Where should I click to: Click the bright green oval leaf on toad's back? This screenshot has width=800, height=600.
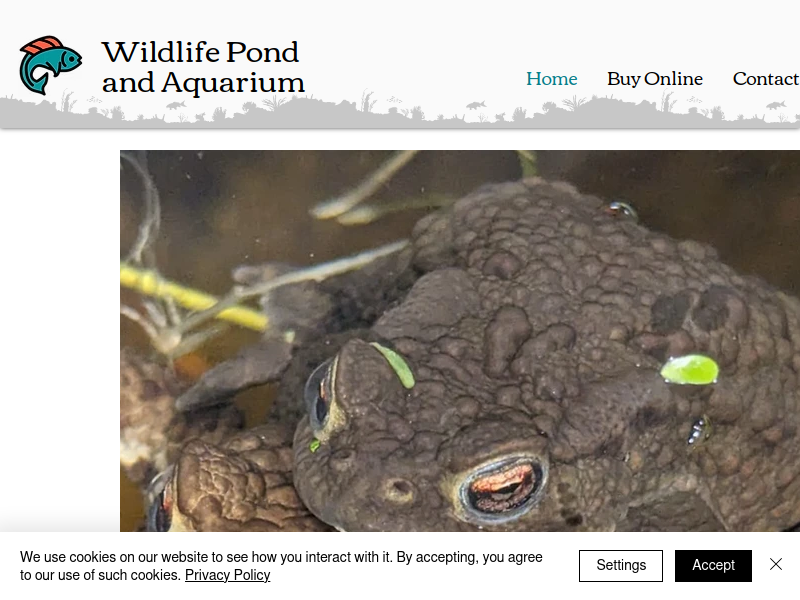point(690,370)
